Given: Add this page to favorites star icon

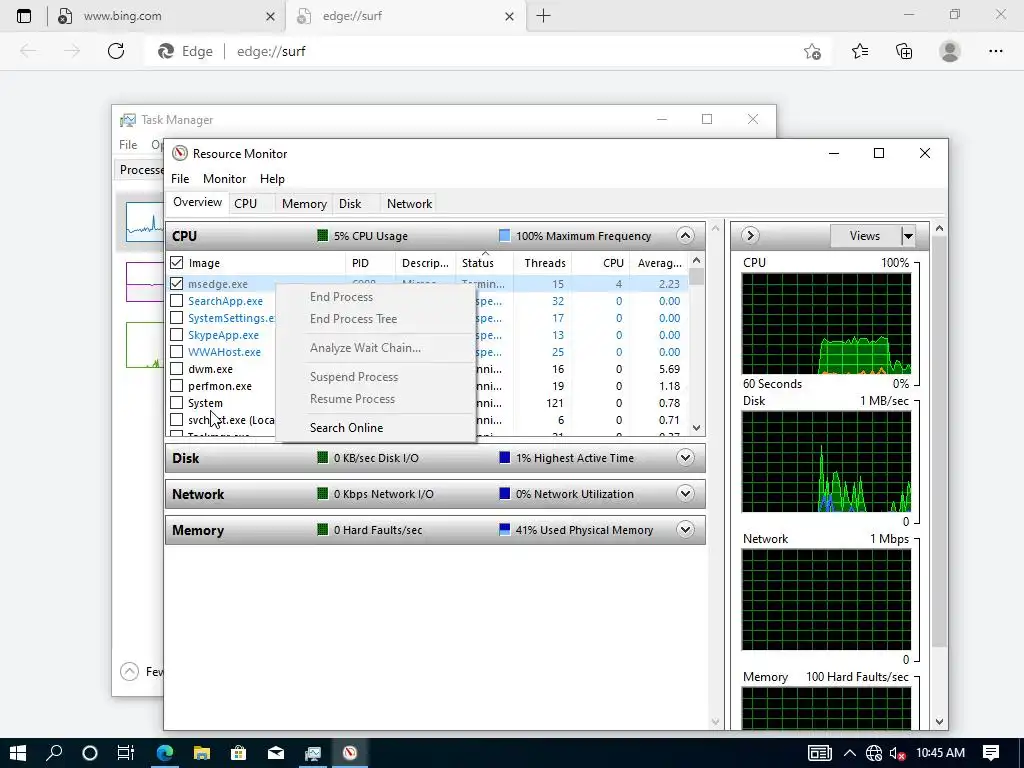Looking at the screenshot, I should point(812,51).
